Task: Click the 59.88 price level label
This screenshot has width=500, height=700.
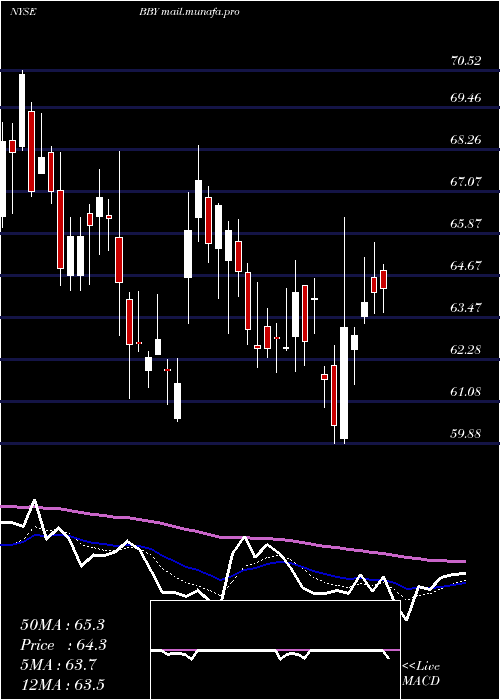Action: 466,433
